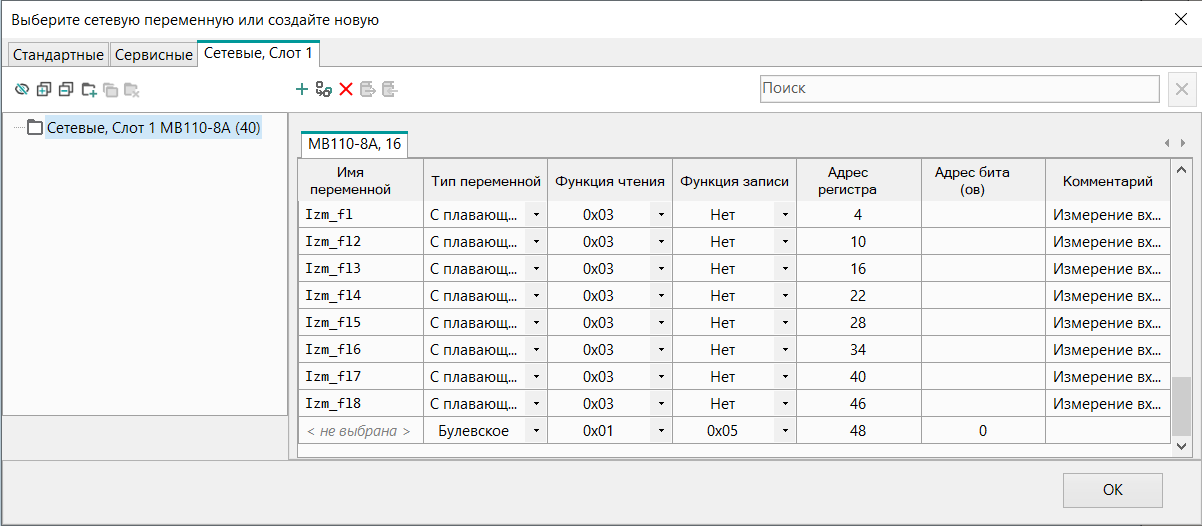1202x526 pixels.
Task: Click the expand all tree nodes icon
Action: click(x=44, y=90)
